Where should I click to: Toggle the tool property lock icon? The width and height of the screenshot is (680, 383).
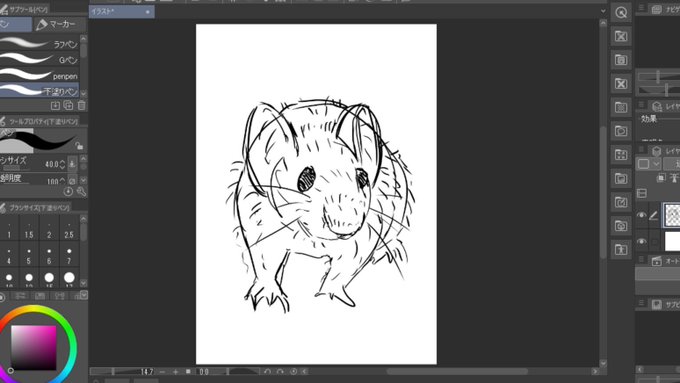point(79,145)
